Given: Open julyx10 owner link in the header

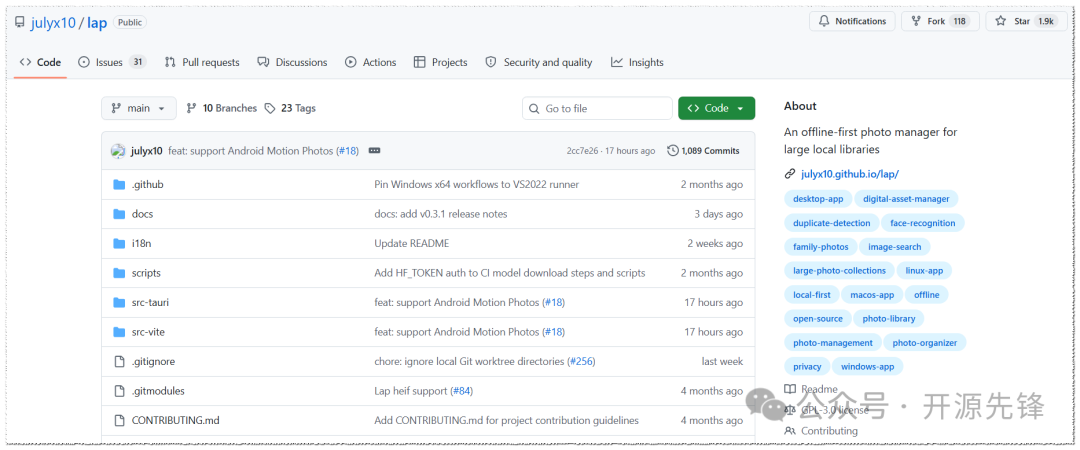Looking at the screenshot, I should coord(53,23).
